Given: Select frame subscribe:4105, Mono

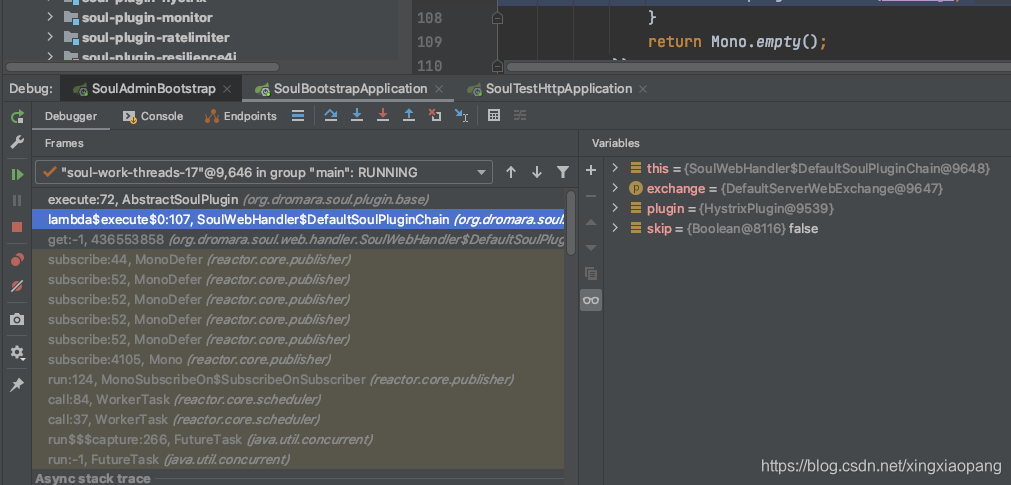Looking at the screenshot, I should [298, 359].
